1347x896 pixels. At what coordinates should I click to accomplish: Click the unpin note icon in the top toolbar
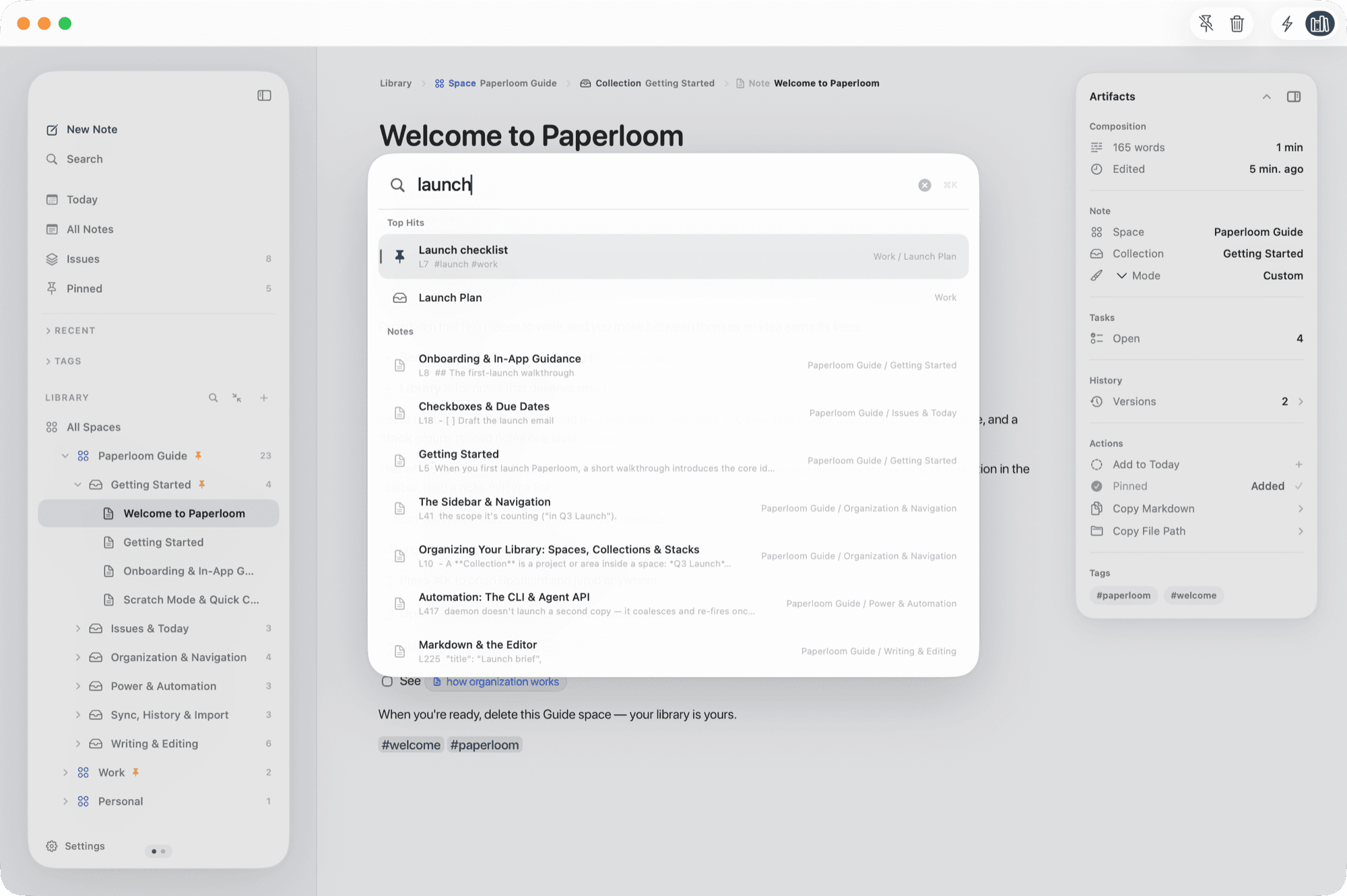(1206, 24)
